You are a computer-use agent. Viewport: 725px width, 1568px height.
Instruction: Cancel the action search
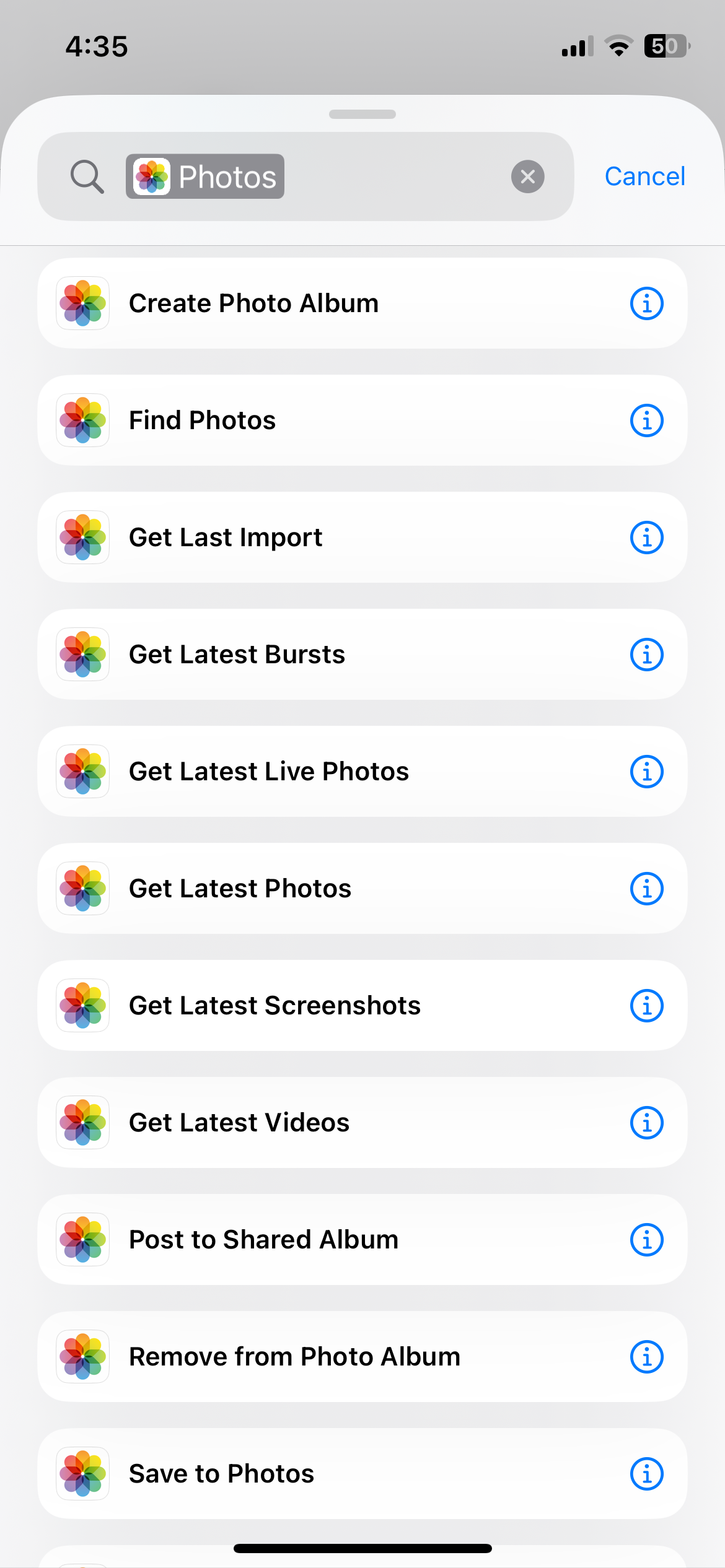click(x=644, y=176)
